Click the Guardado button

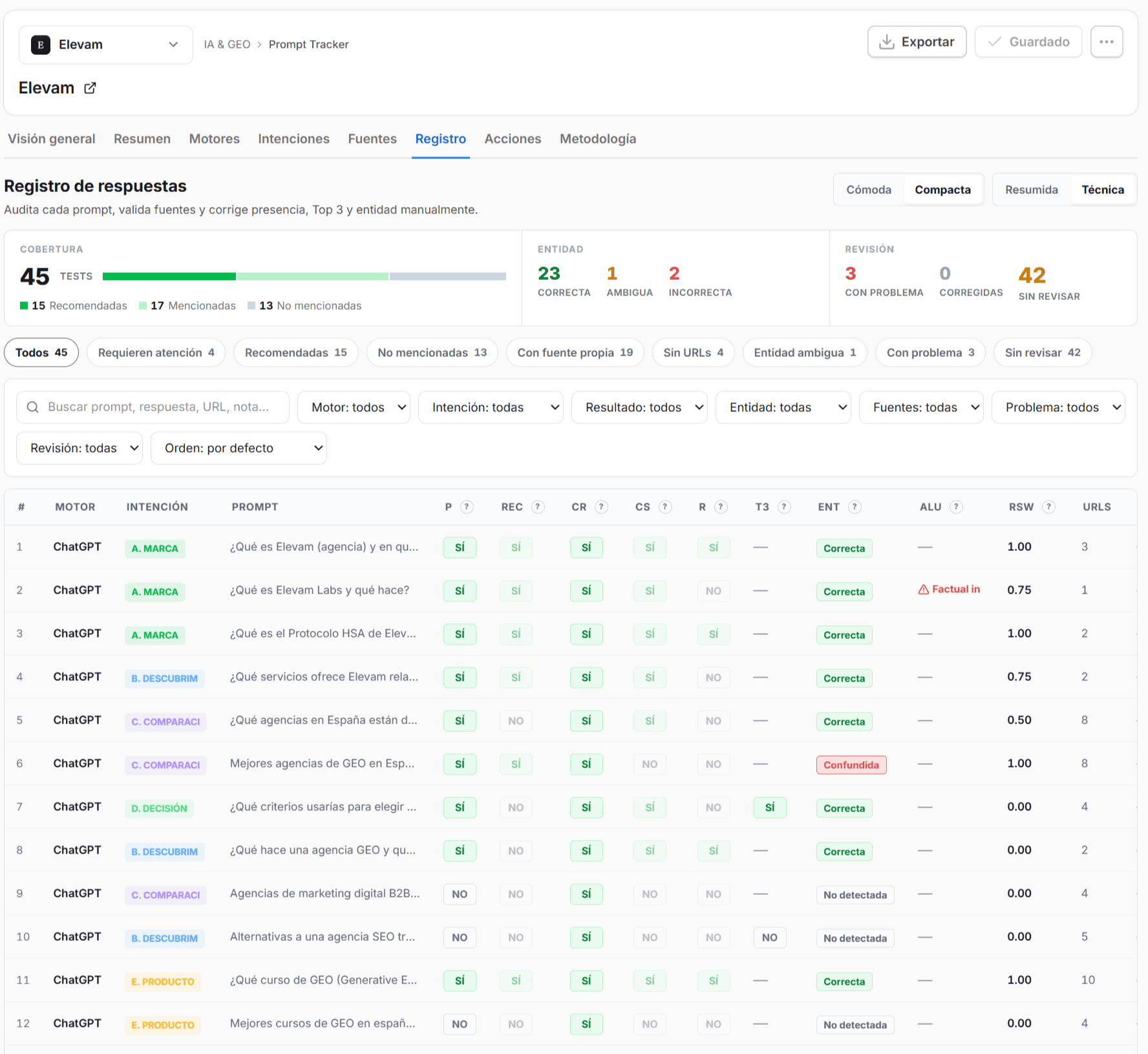point(1028,42)
